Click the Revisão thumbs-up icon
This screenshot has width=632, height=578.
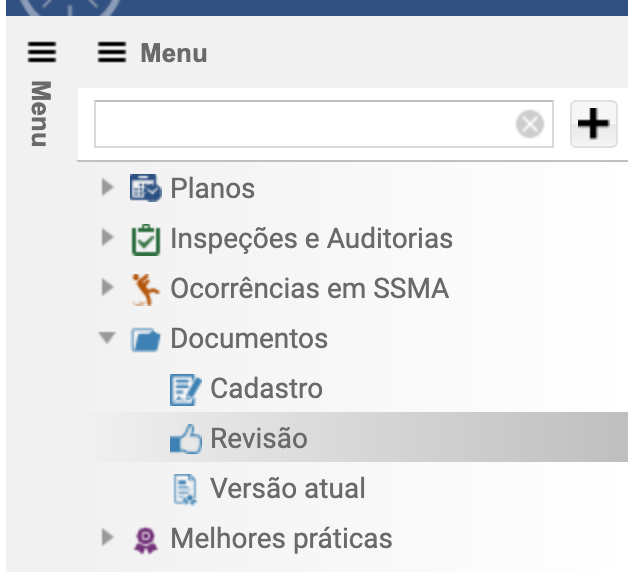[x=186, y=439]
